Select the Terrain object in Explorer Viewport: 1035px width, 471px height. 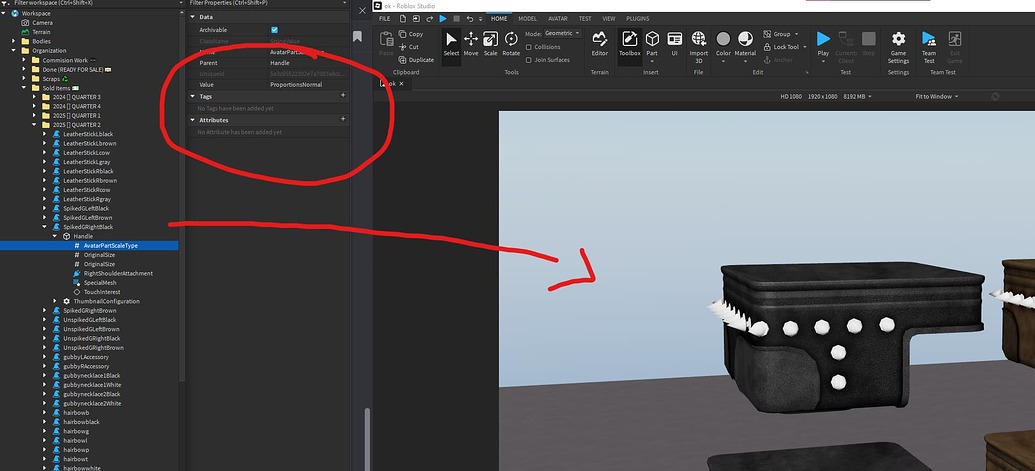41,32
